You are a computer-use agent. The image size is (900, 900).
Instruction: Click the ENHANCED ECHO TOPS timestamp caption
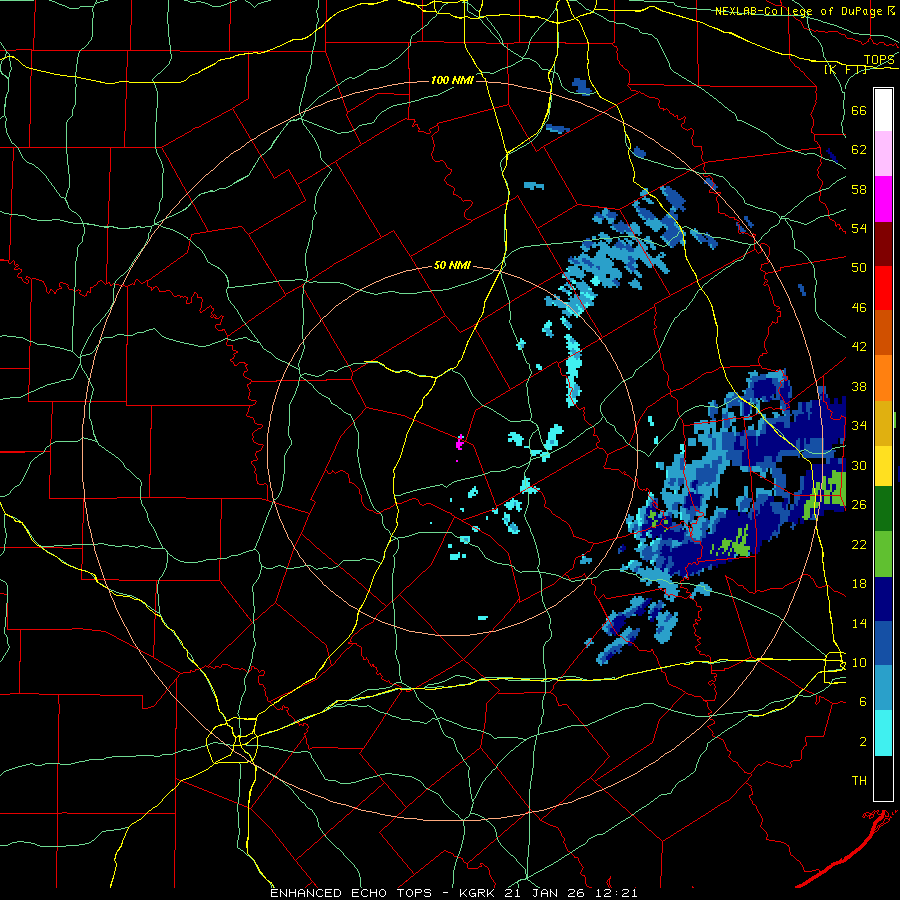point(453,893)
